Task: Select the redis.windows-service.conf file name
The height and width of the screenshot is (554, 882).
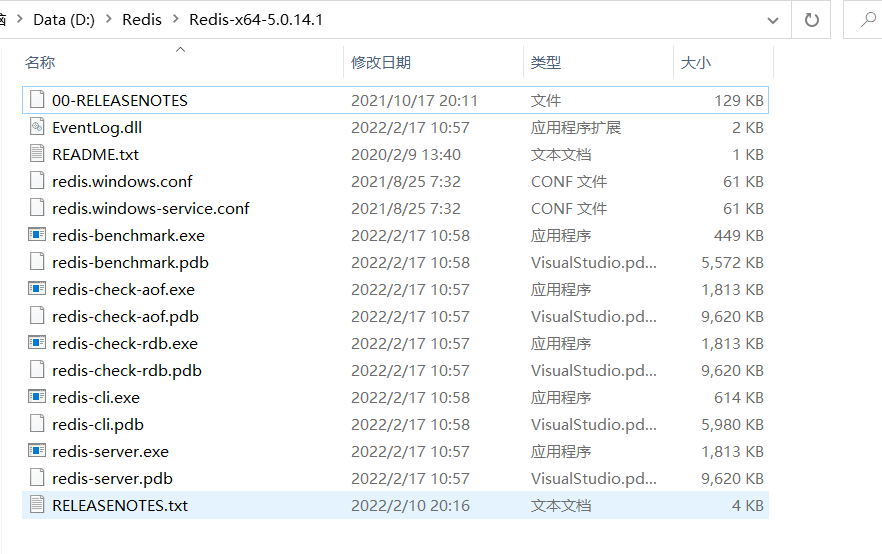Action: (150, 209)
